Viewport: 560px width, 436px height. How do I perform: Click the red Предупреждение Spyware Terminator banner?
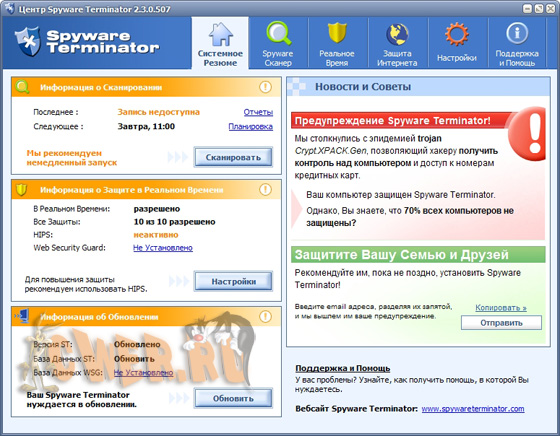pos(400,120)
